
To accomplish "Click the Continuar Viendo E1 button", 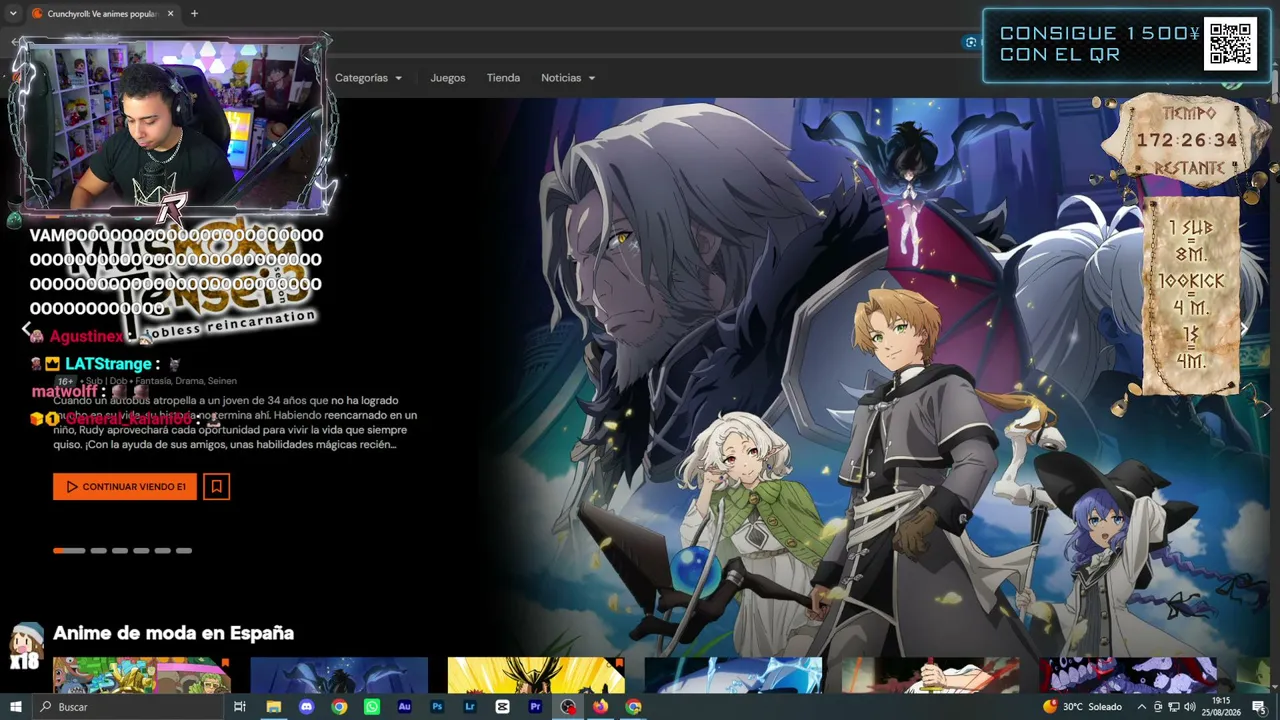I will click(125, 487).
